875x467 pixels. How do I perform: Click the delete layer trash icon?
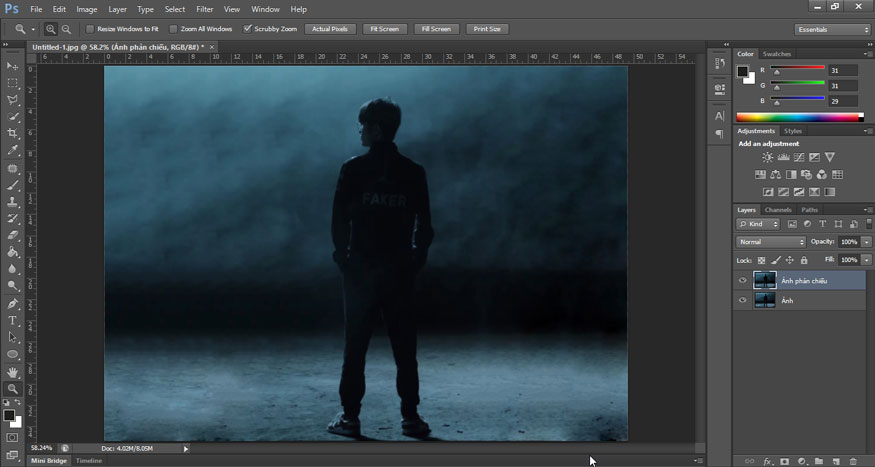[853, 461]
